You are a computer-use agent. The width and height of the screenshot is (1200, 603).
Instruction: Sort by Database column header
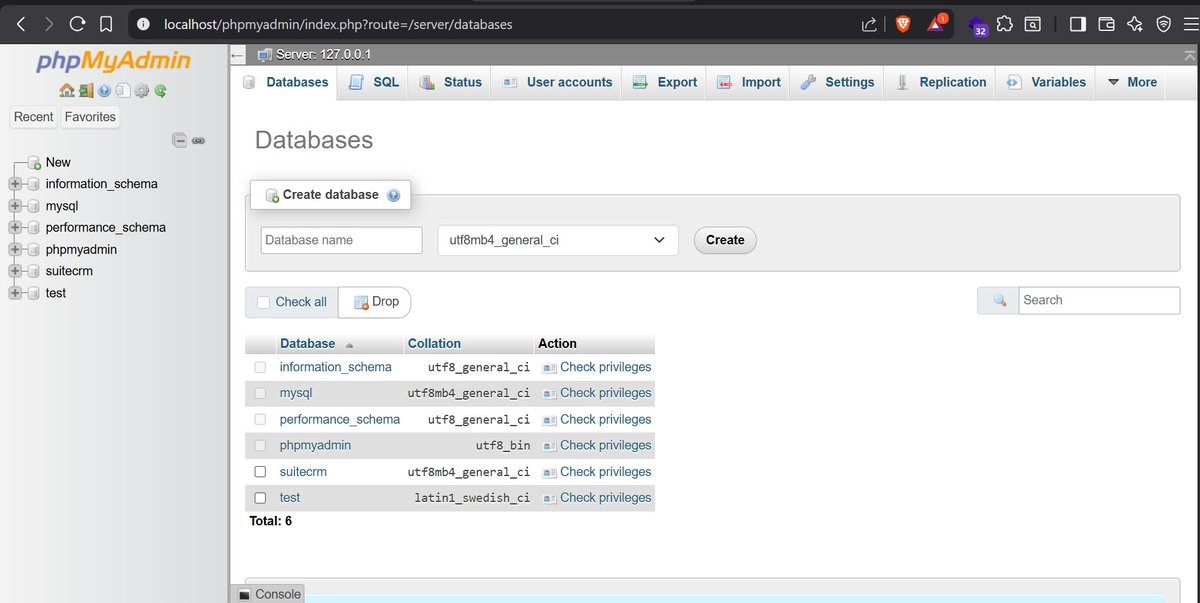[307, 343]
